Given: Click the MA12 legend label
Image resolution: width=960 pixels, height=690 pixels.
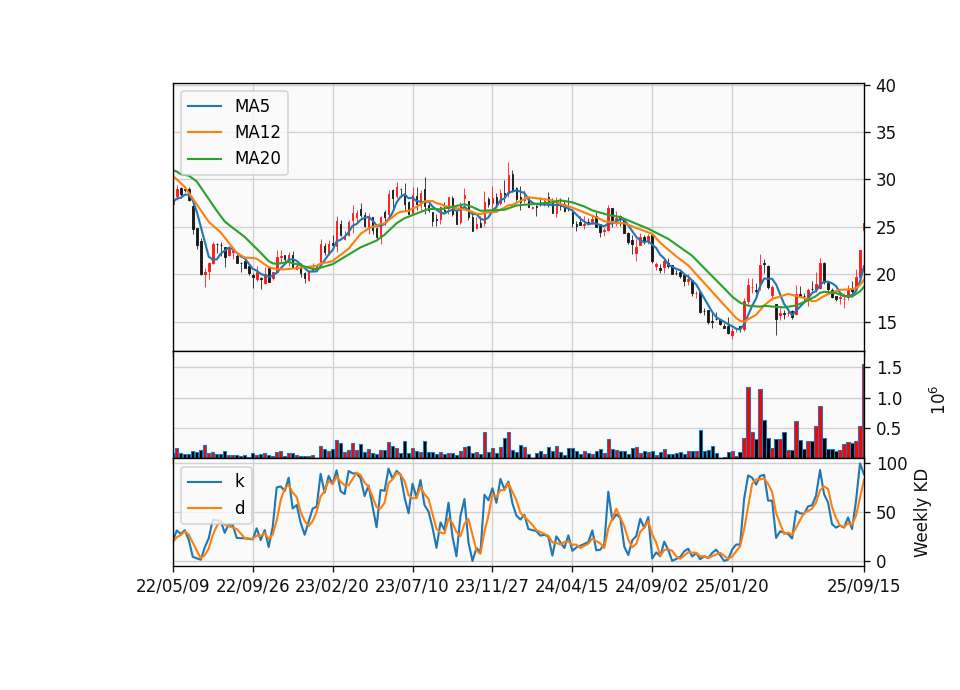Looking at the screenshot, I should 257,132.
